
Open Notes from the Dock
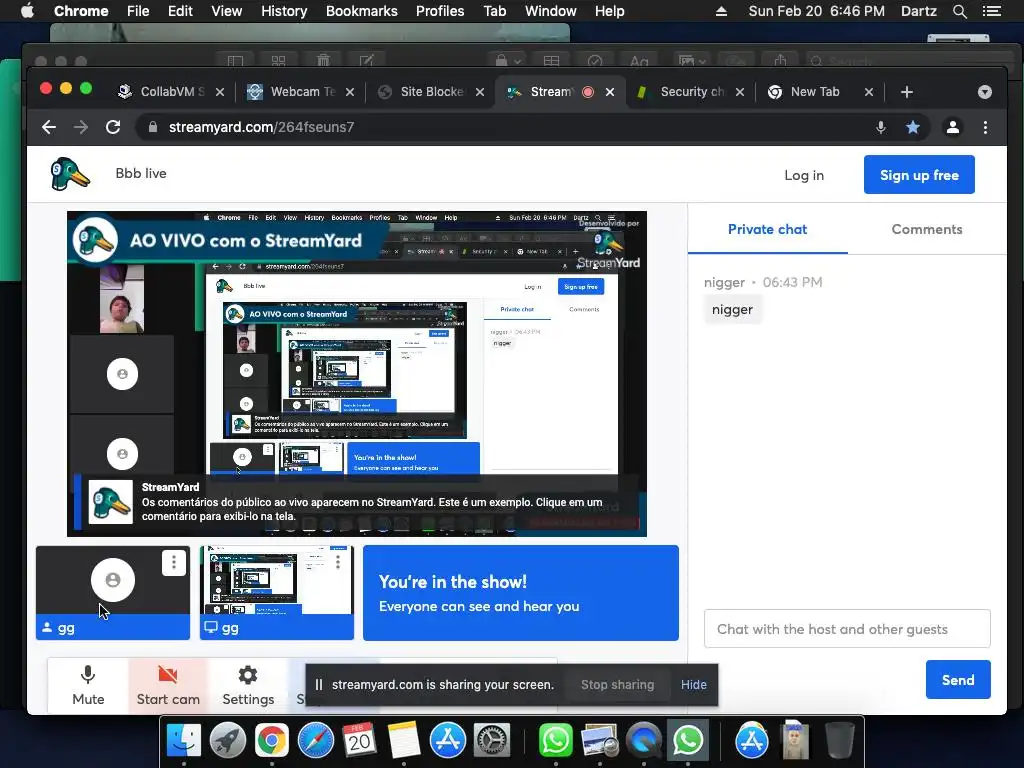pyautogui.click(x=404, y=741)
